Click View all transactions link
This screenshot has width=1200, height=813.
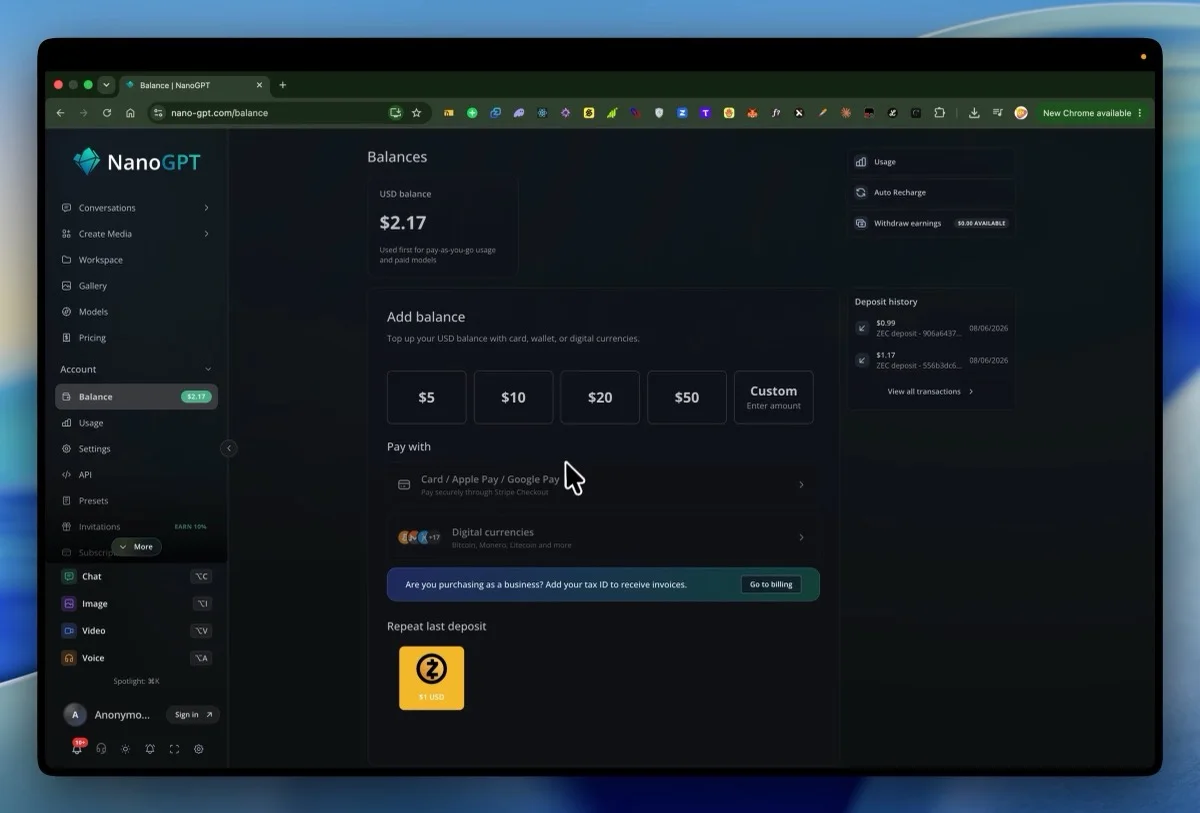(924, 392)
